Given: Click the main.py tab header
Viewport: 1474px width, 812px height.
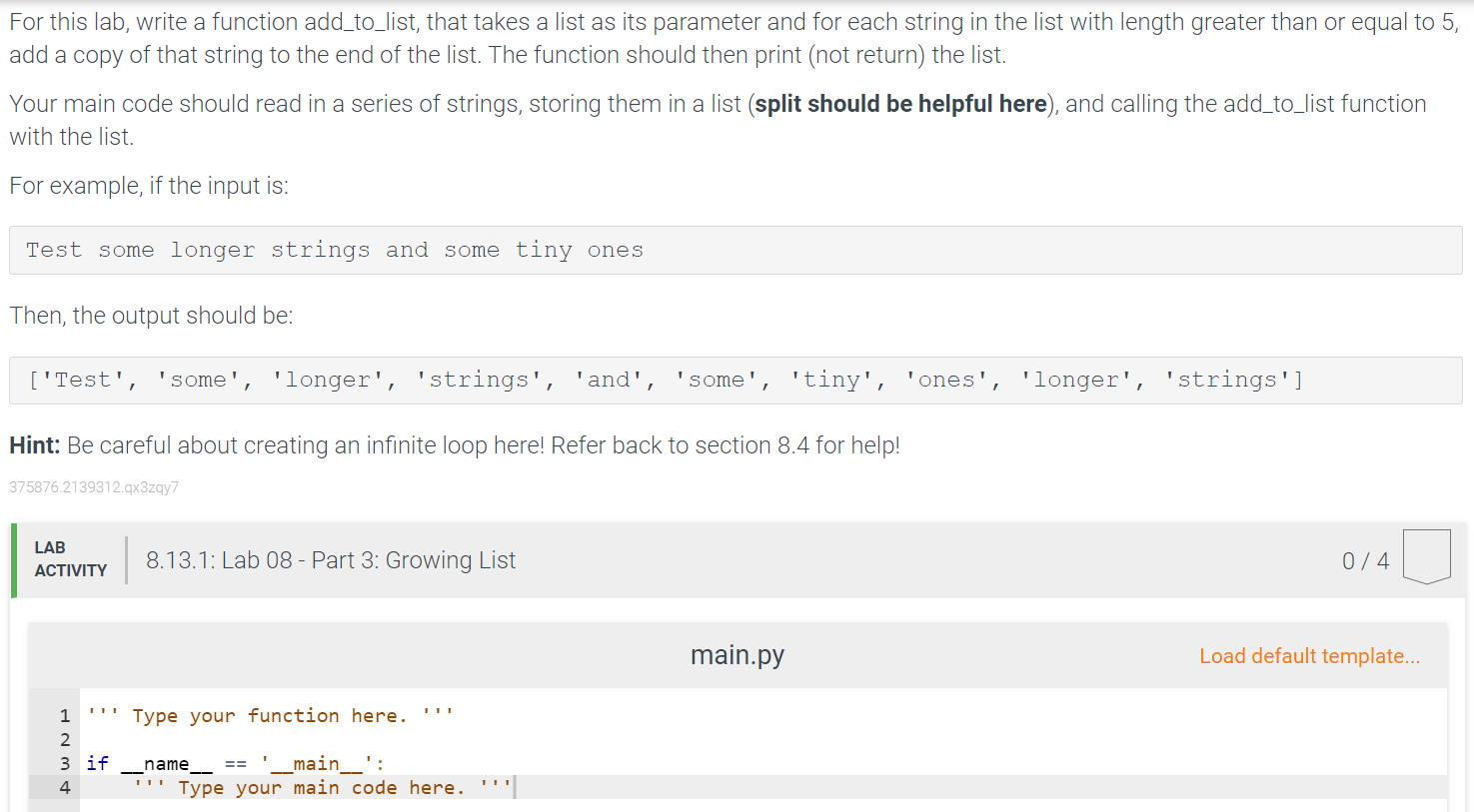Looking at the screenshot, I should [x=737, y=655].
